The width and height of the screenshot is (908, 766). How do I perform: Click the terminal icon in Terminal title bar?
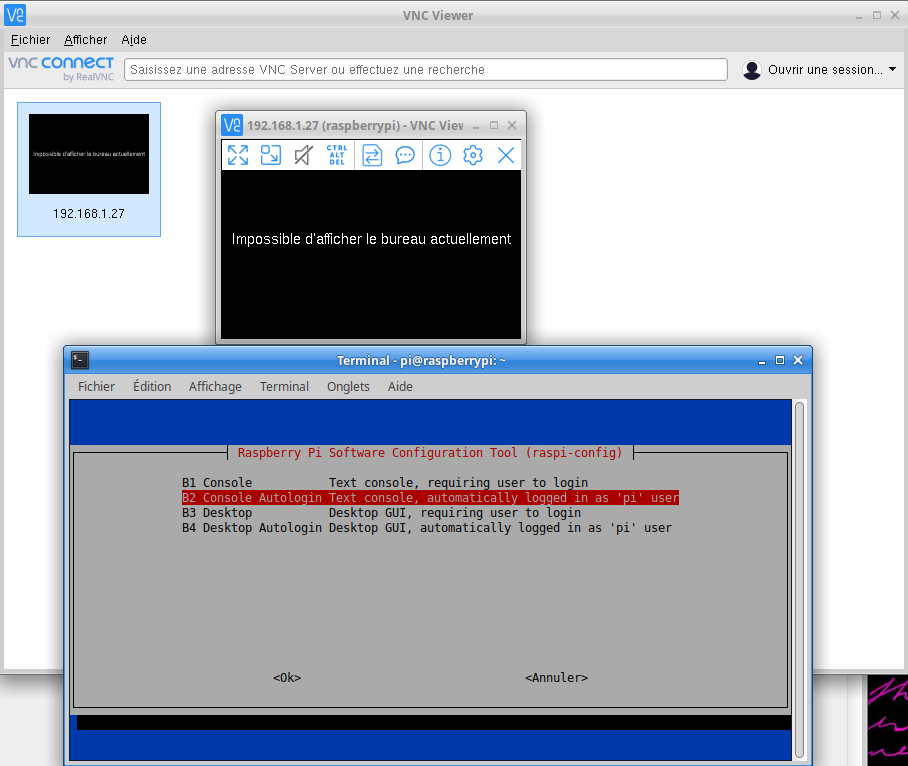80,360
